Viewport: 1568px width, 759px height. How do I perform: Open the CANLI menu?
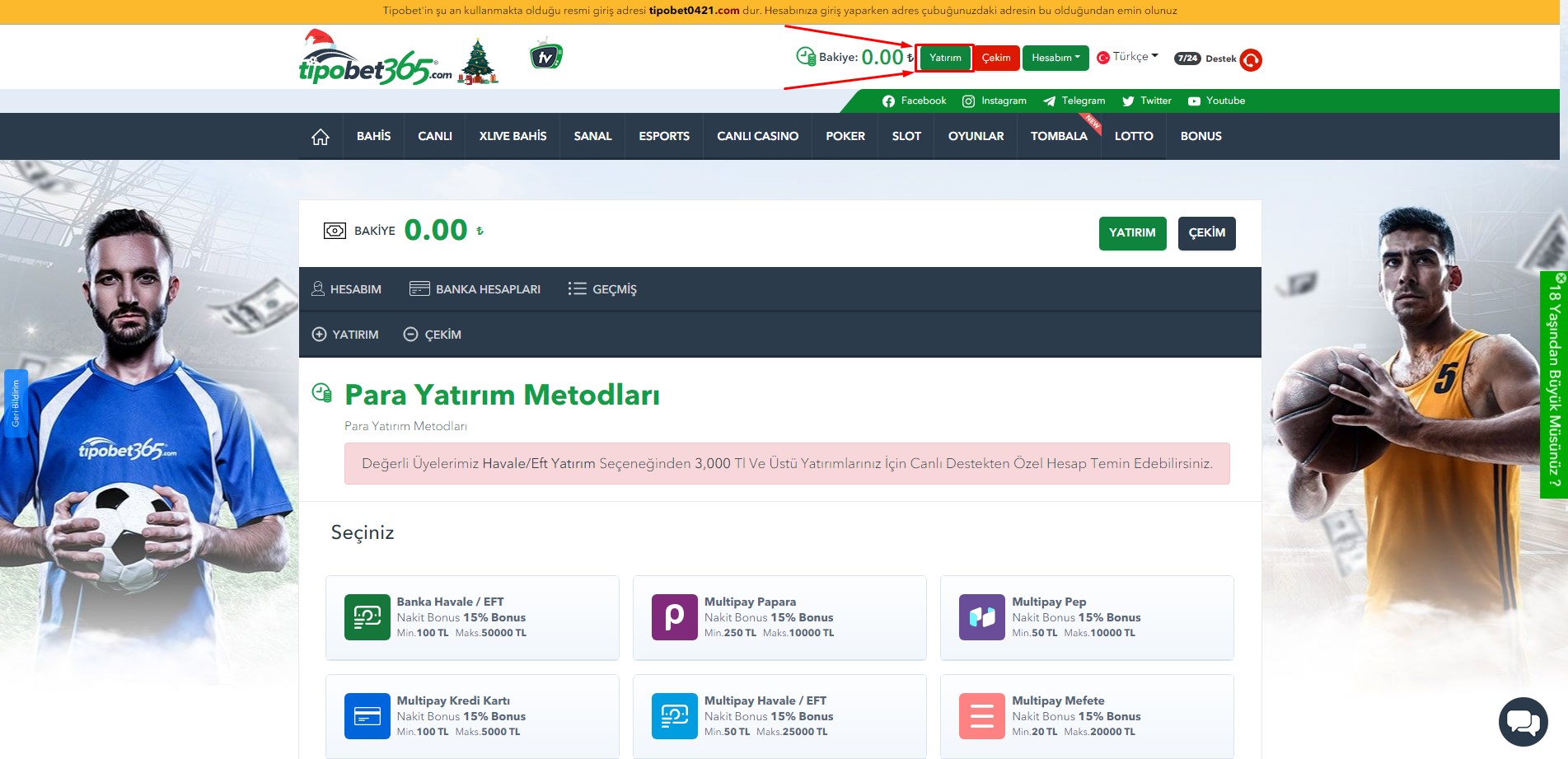[435, 136]
